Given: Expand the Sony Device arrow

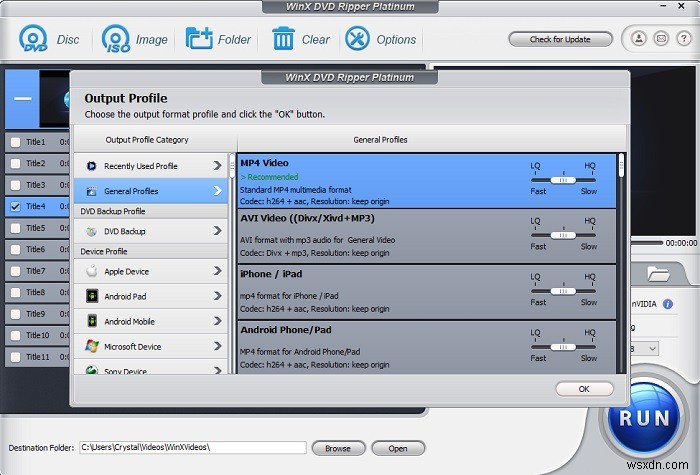Looking at the screenshot, I should click(217, 370).
